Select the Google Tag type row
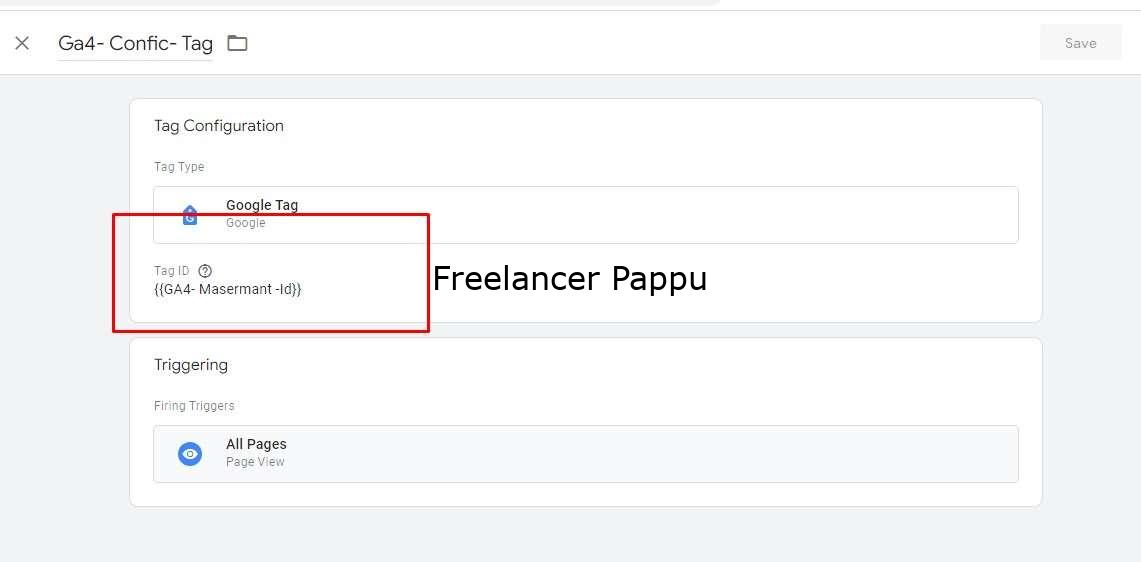Image resolution: width=1141 pixels, height=562 pixels. click(586, 215)
